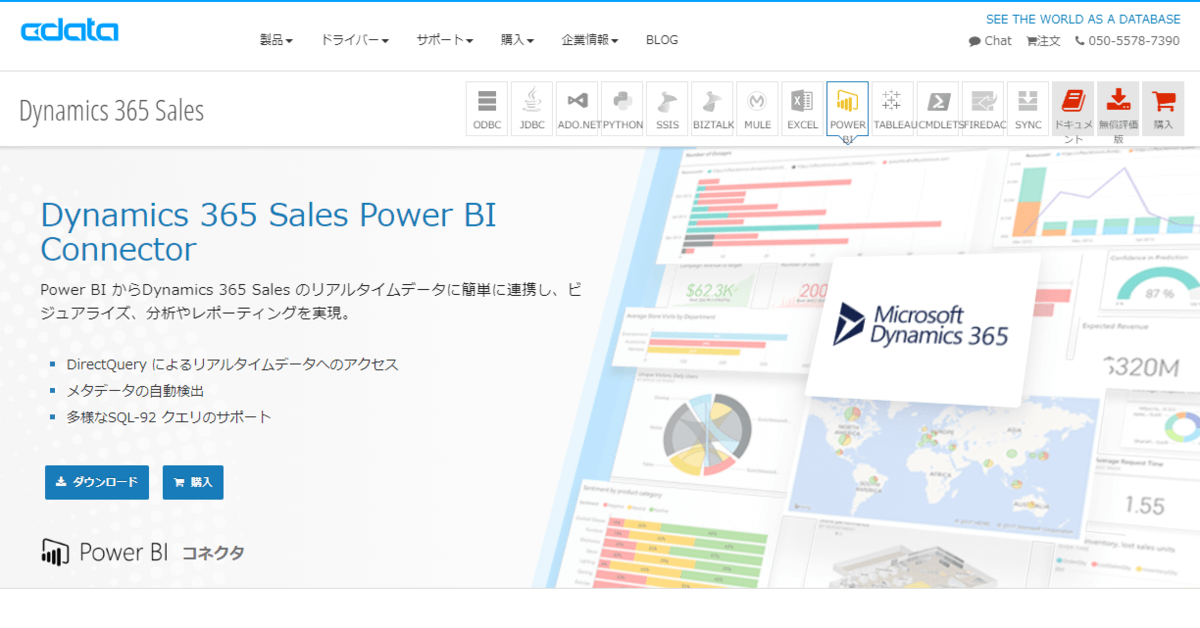This screenshot has width=1200, height=628.
Task: Expand the 製品 dropdown menu
Action: [276, 40]
